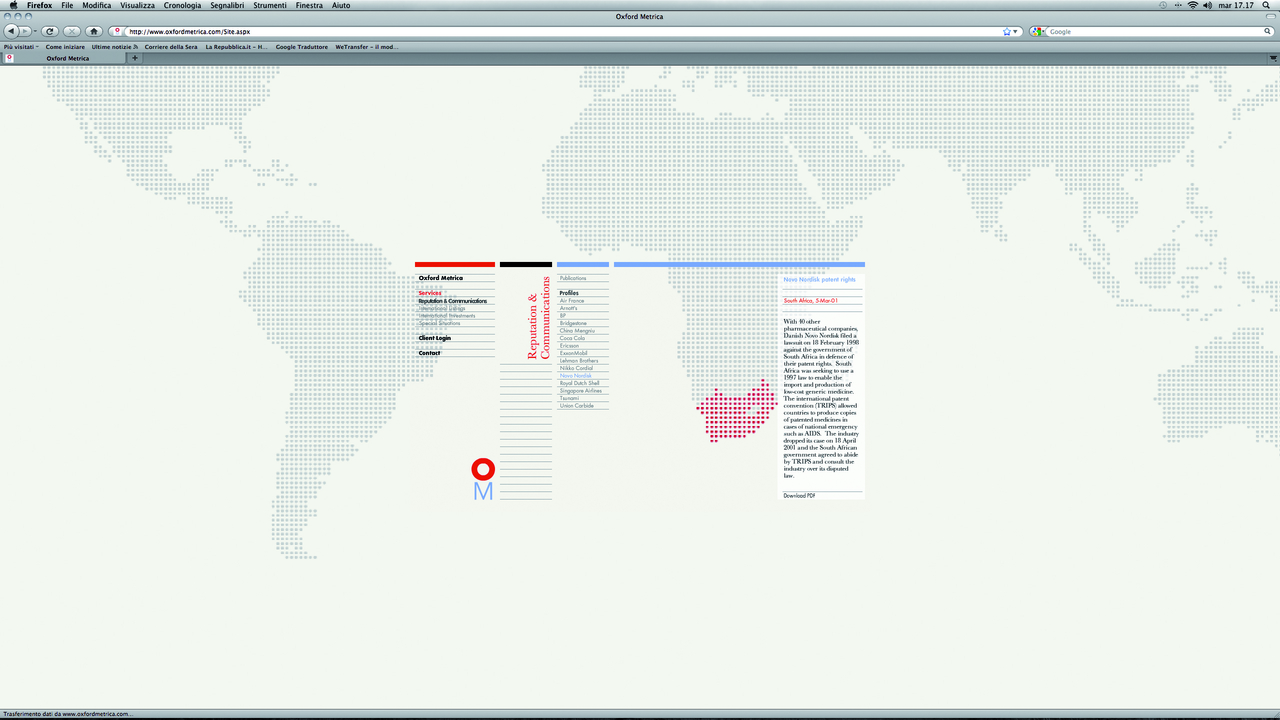Click the Download PDF link
Viewport: 1280px width, 720px height.
click(799, 495)
